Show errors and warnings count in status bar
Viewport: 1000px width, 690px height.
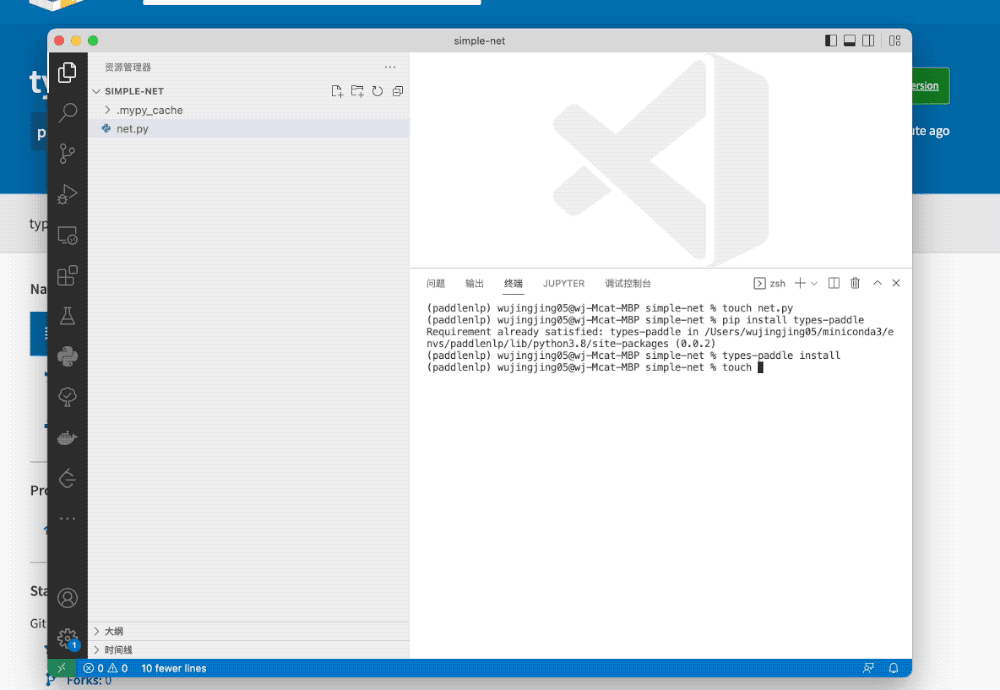click(105, 668)
